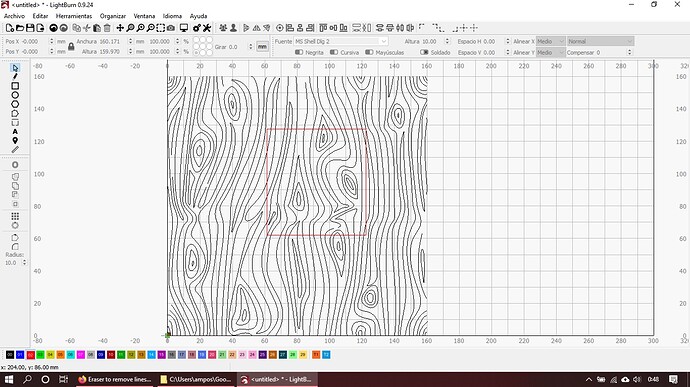Open the Alinear X dropdown
Image resolution: width=690 pixels, height=387 pixels.
point(551,41)
